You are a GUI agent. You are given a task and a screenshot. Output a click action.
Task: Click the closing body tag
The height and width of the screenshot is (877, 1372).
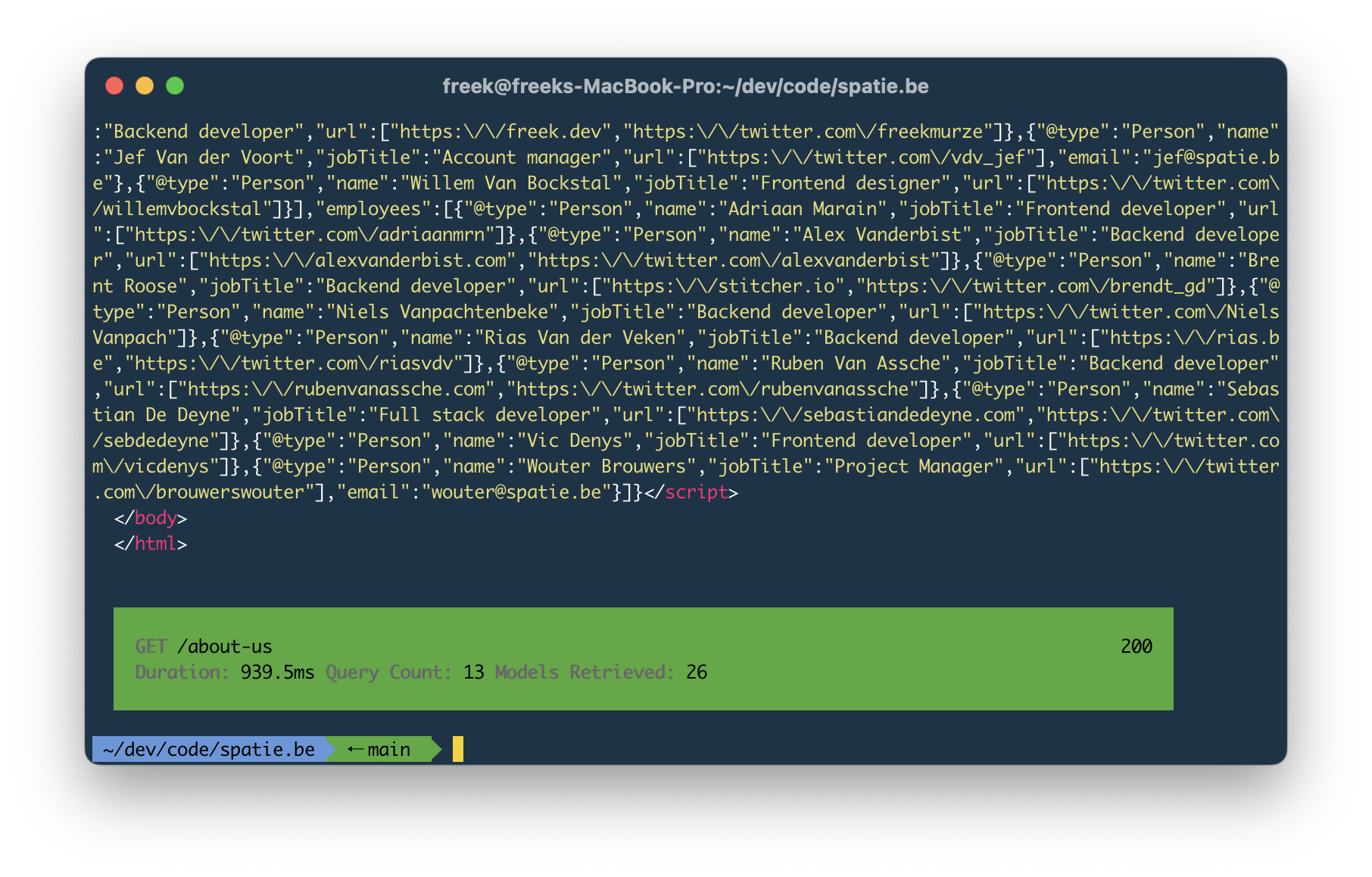[150, 518]
